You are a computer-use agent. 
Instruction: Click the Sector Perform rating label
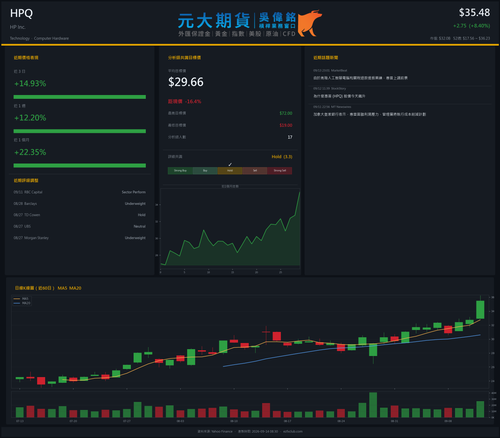pos(134,192)
